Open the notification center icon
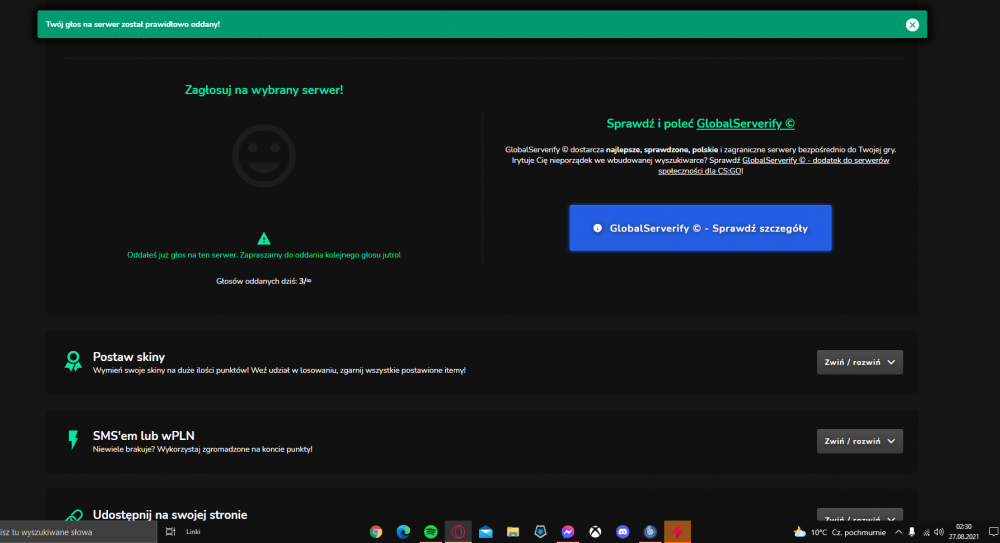Image resolution: width=1000 pixels, height=543 pixels. click(x=992, y=532)
